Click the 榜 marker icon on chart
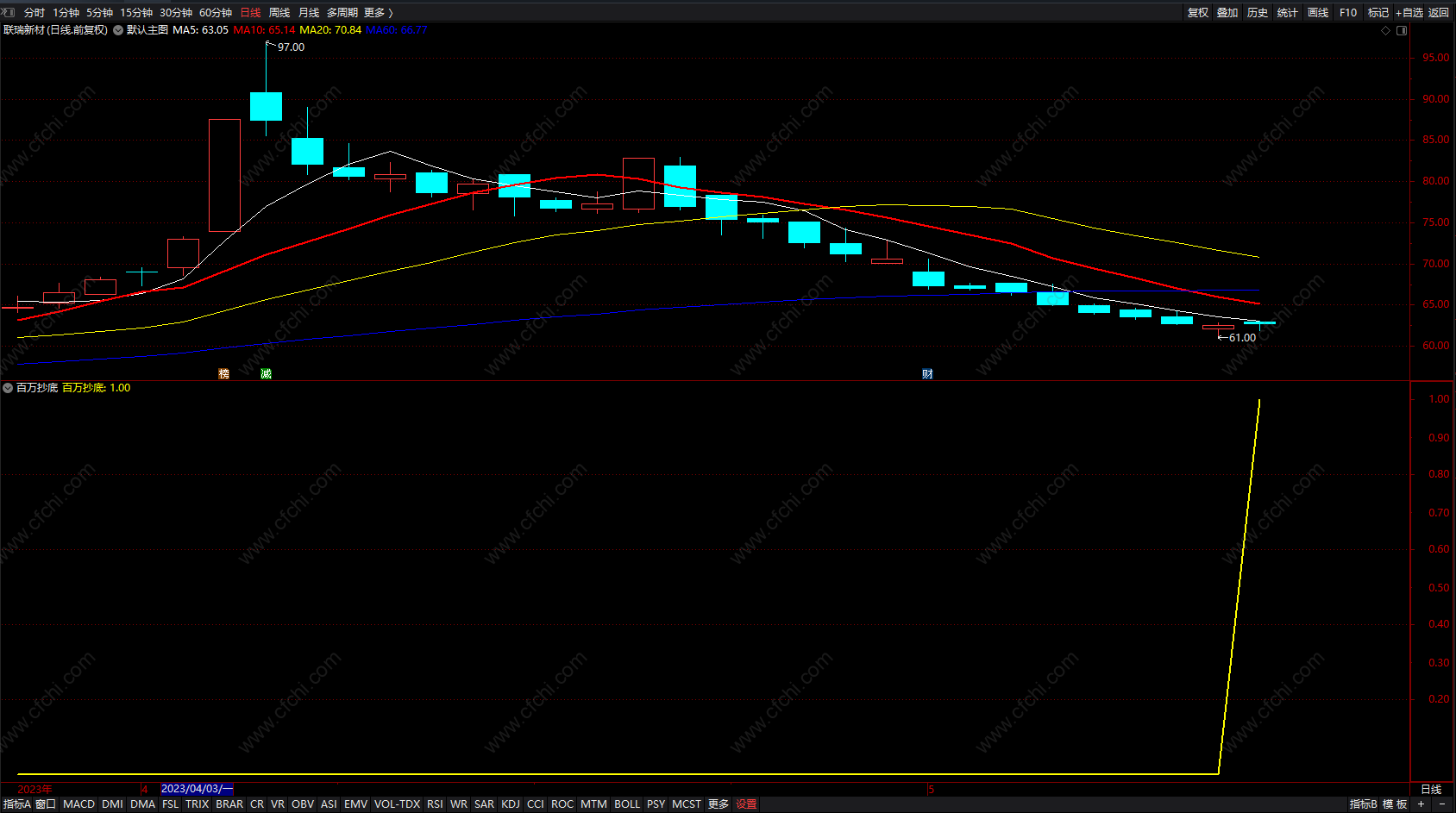1456x813 pixels. tap(224, 373)
